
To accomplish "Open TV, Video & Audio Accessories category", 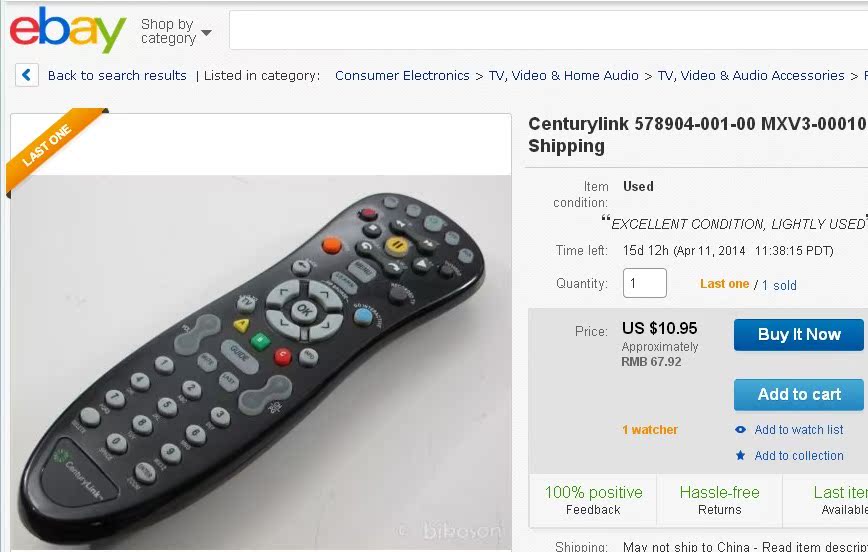I will (x=751, y=75).
